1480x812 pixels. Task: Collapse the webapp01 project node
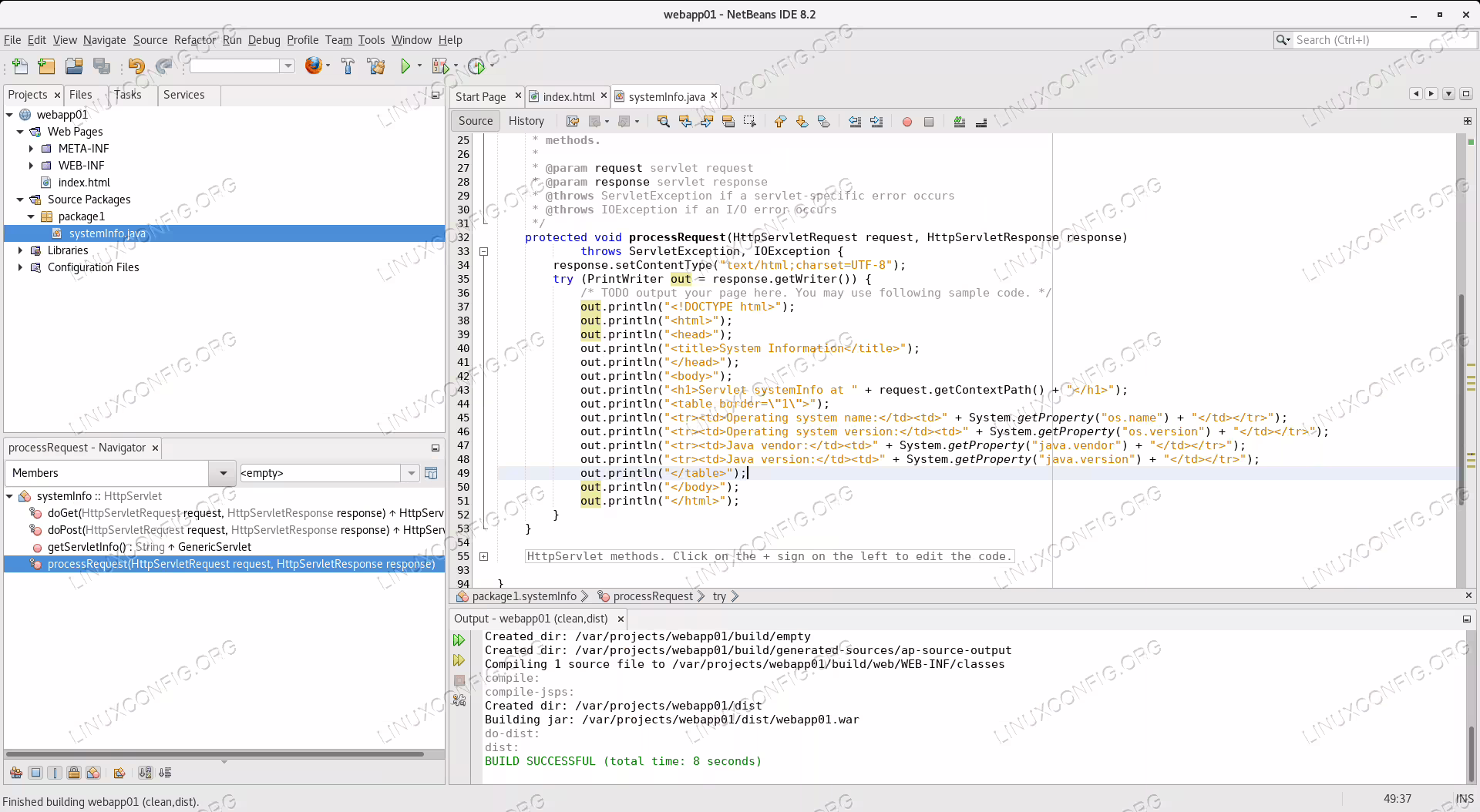coord(9,115)
